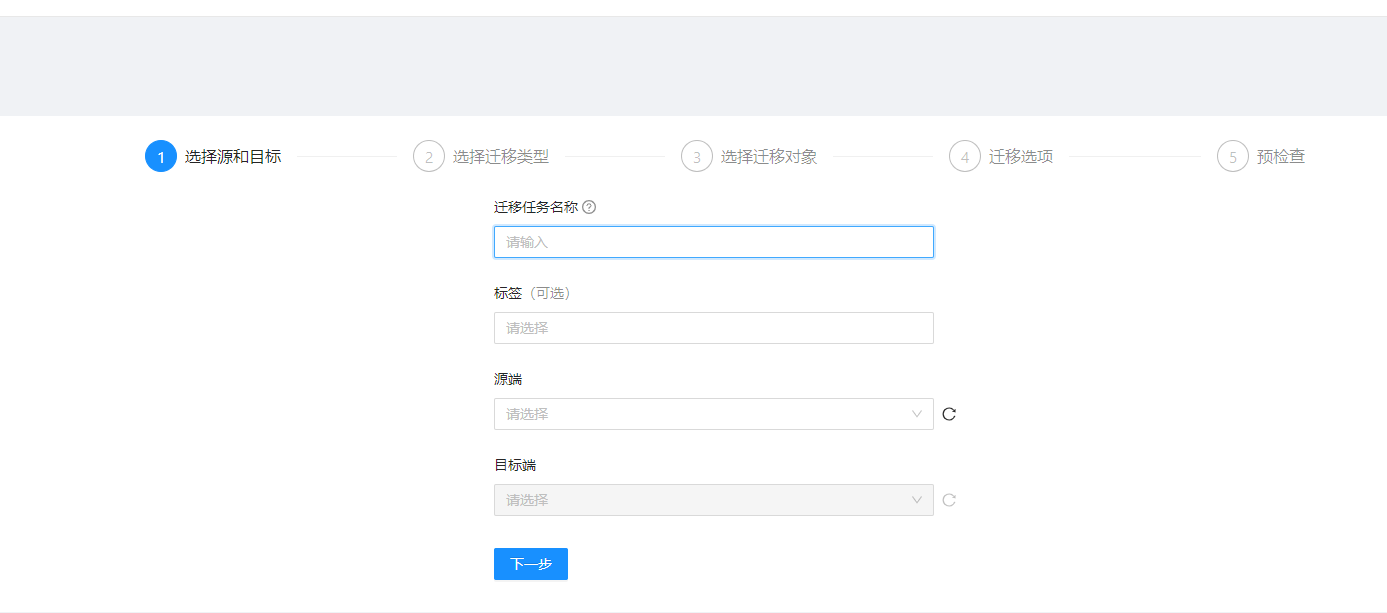Click the 选择迁移对象 step label
This screenshot has height=613, width=1387.
pyautogui.click(x=769, y=157)
